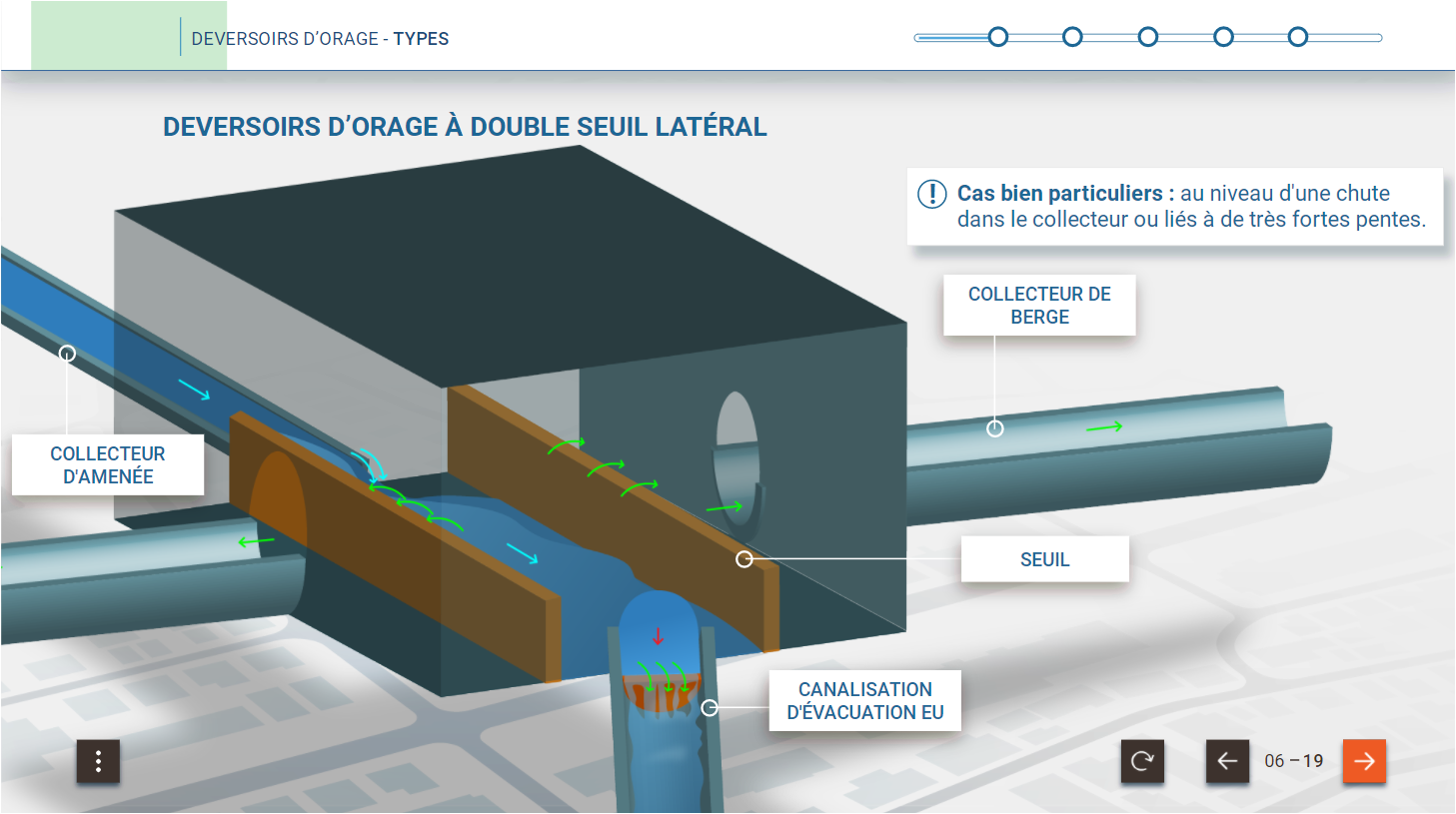The image size is (1456, 814).
Task: Select the fifth progress step marker
Action: click(1298, 37)
